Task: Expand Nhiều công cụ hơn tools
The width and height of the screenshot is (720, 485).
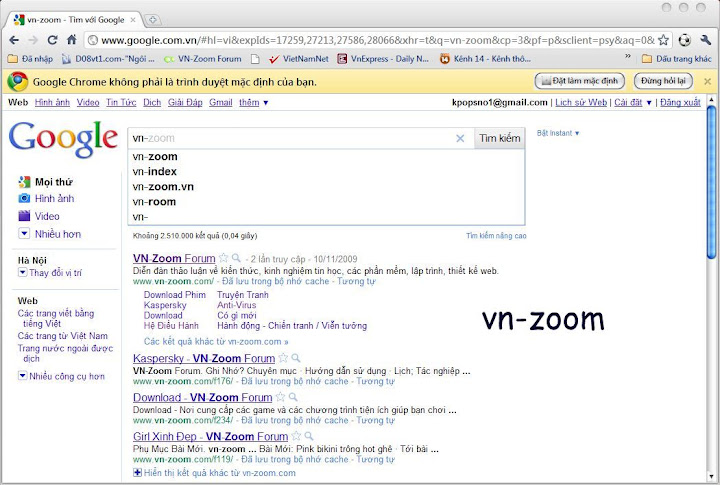Action: tap(61, 376)
